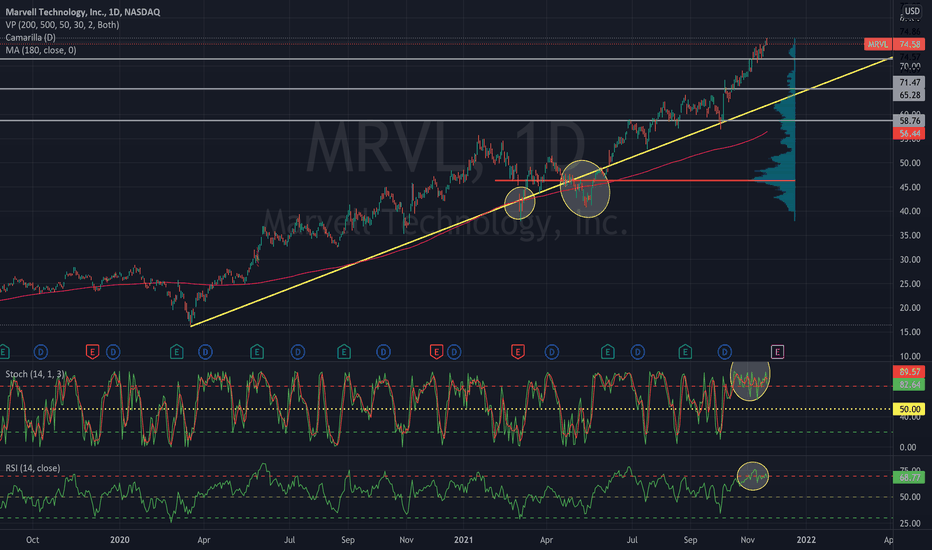
Task: Select the VP (200, 500, 50, 30, 2, Both) legend
Action: click(62, 25)
